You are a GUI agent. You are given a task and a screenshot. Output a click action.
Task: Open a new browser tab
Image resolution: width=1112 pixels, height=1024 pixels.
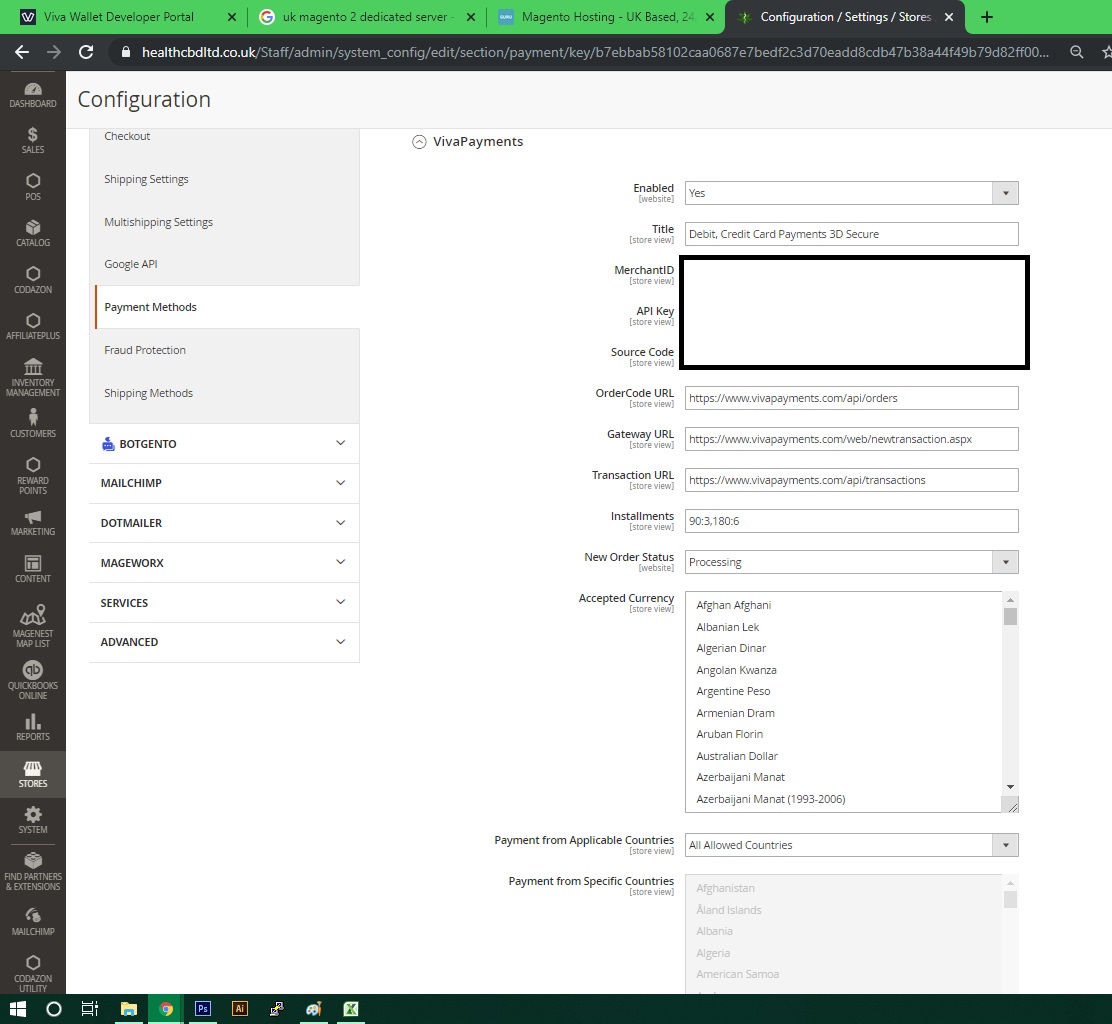tap(986, 17)
